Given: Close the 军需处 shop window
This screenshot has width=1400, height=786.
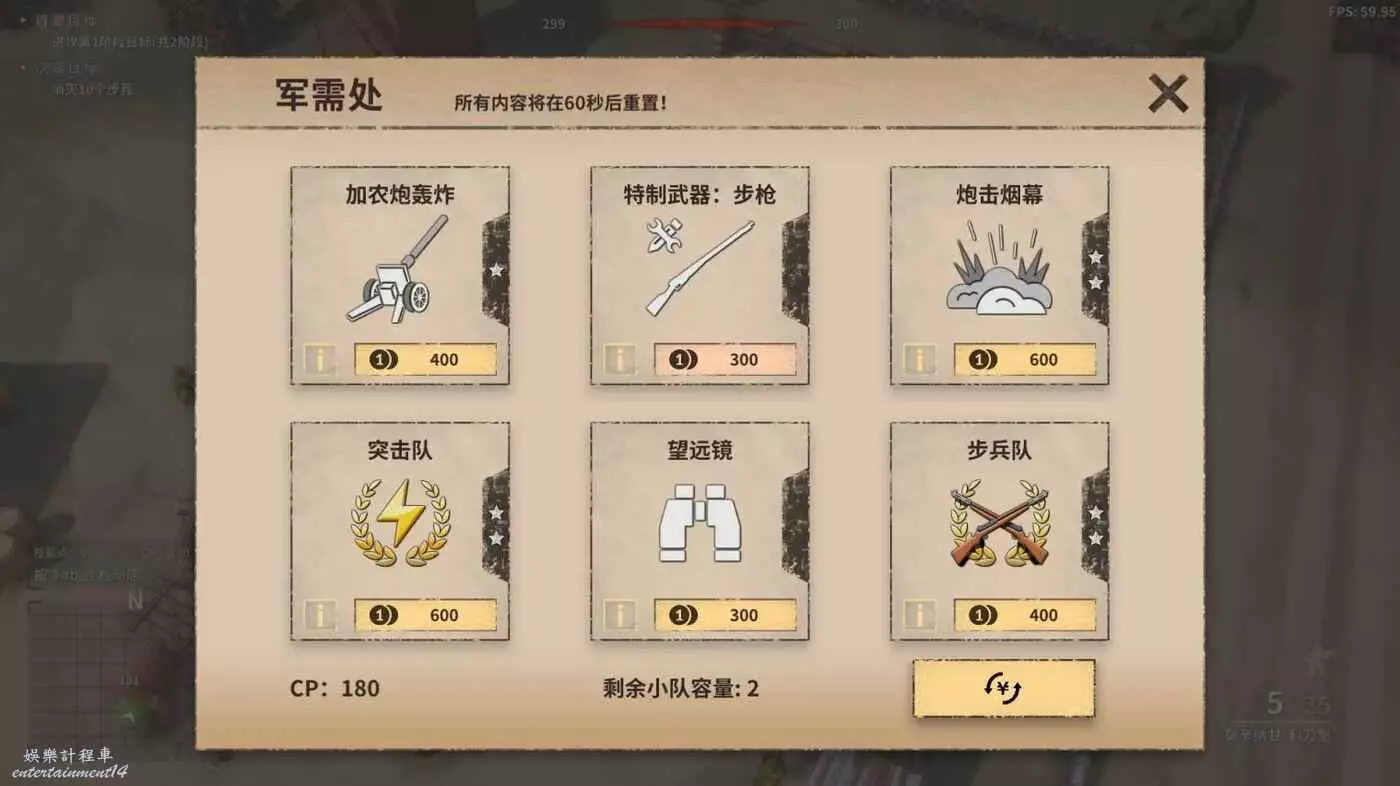Looking at the screenshot, I should [x=1167, y=94].
